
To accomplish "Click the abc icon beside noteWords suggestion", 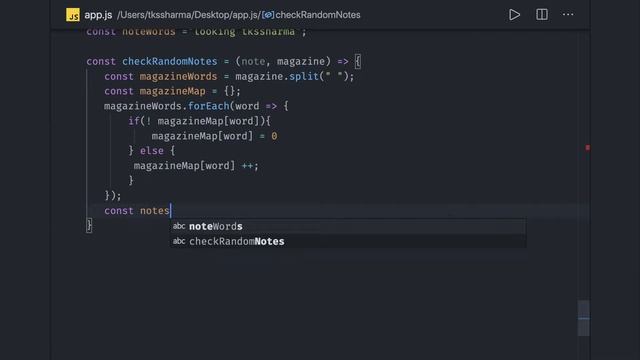I will point(179,226).
